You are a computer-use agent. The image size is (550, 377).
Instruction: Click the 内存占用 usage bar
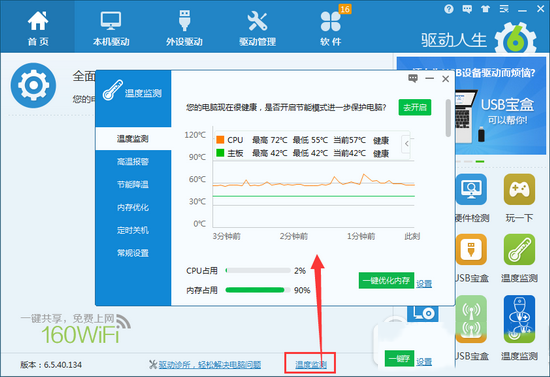258,290
